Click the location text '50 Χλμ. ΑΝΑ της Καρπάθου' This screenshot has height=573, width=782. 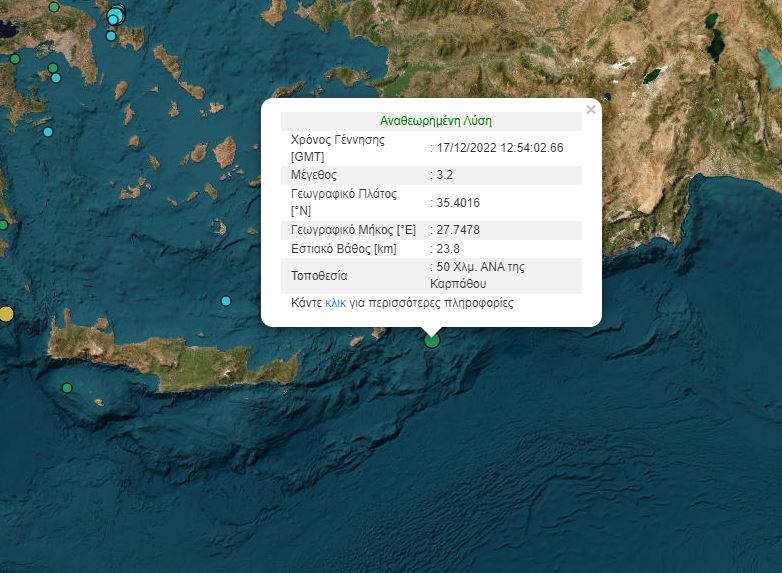pyautogui.click(x=477, y=275)
